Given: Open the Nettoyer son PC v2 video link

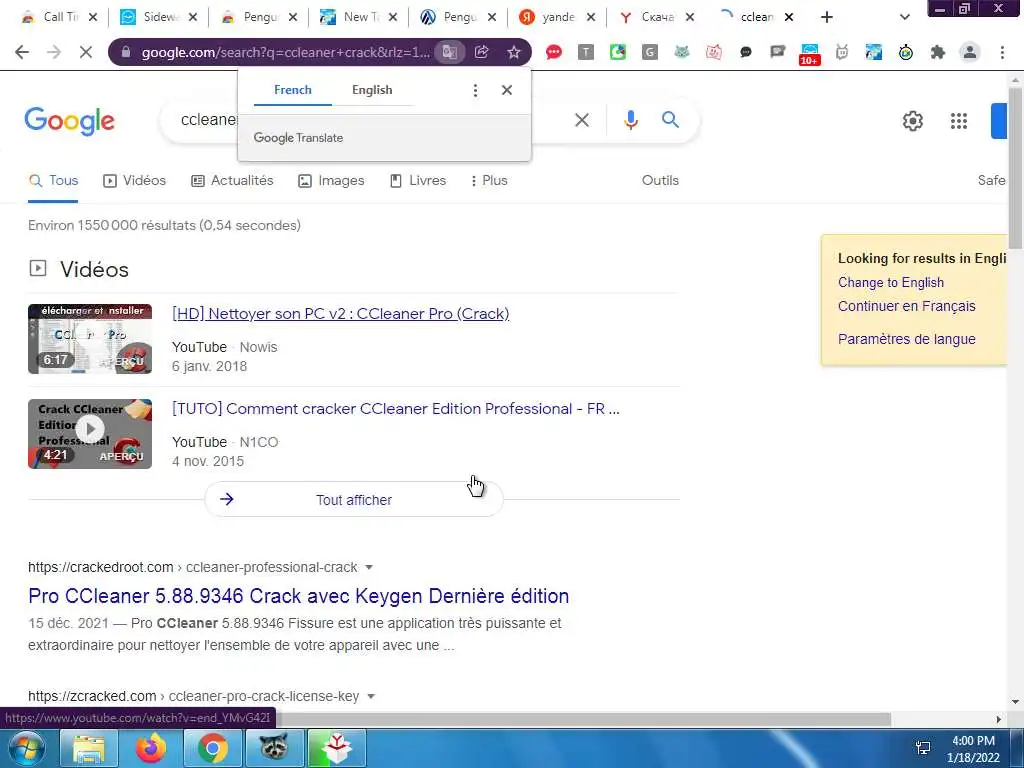Looking at the screenshot, I should (x=340, y=313).
